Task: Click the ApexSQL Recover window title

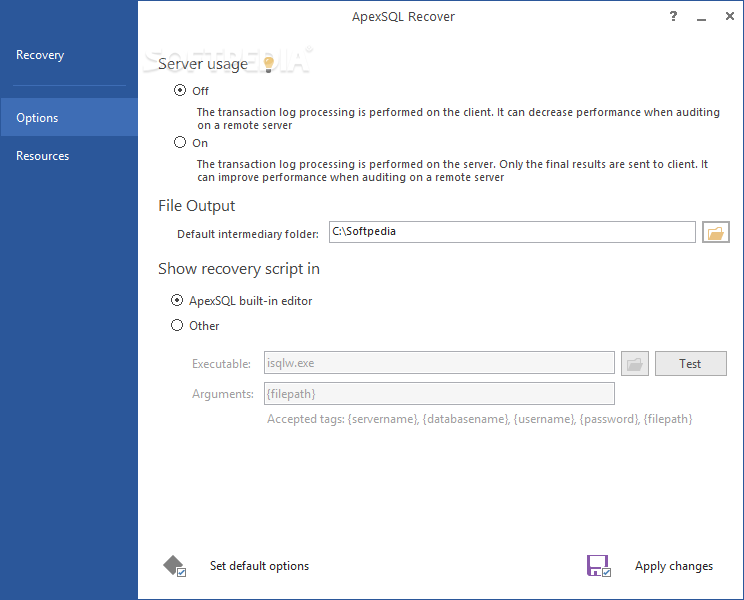Action: pyautogui.click(x=403, y=17)
